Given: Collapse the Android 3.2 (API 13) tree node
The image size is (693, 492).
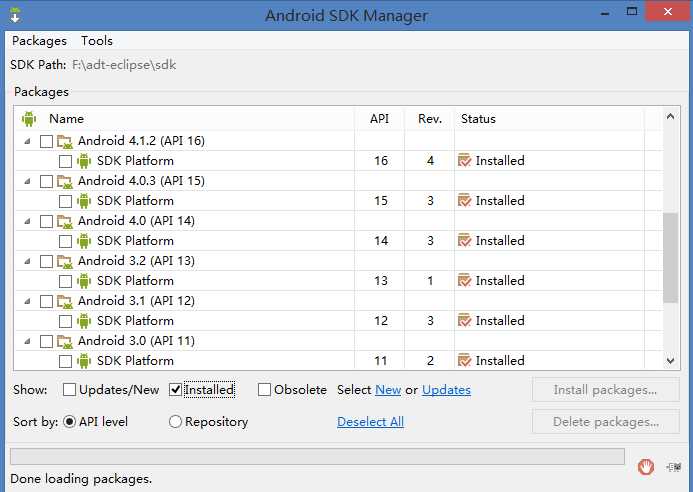Looking at the screenshot, I should pyautogui.click(x=27, y=261).
